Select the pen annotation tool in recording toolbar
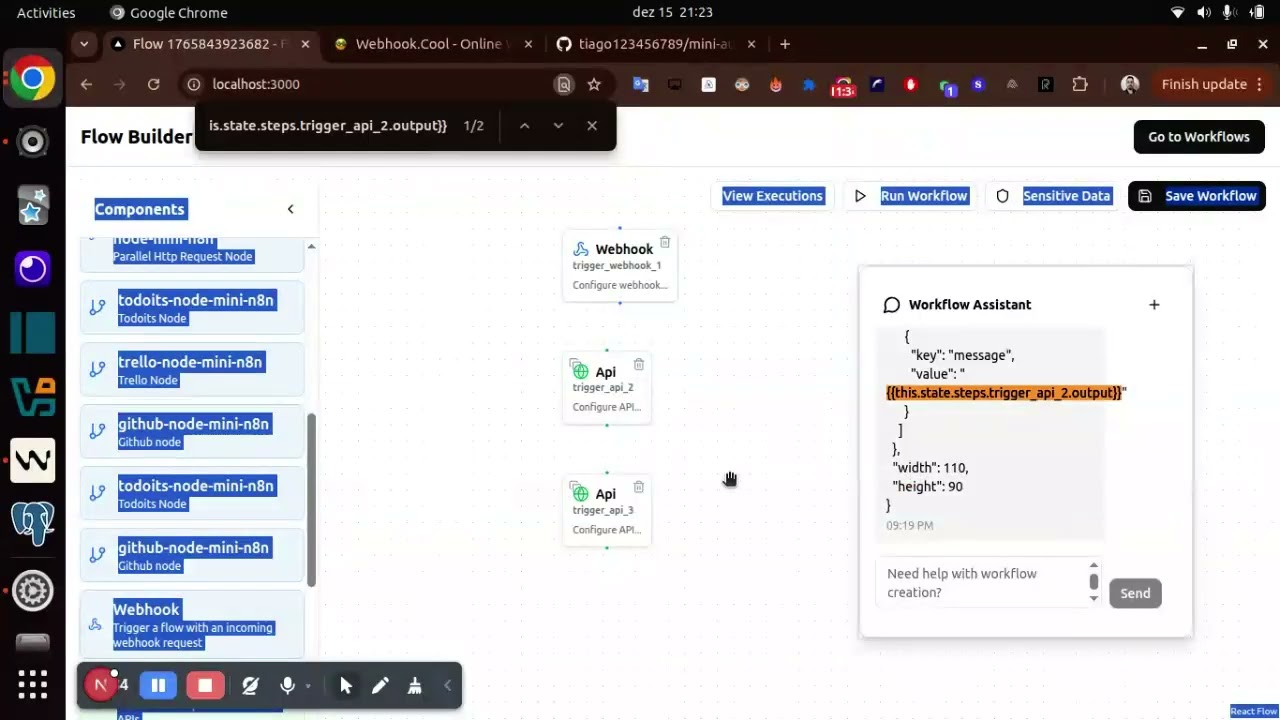The image size is (1280, 720). tap(380, 685)
